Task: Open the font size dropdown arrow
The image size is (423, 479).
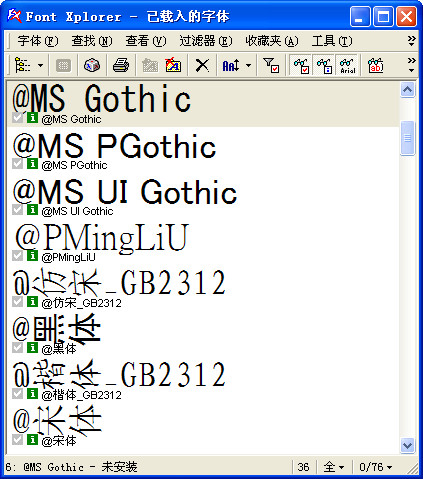Action: pos(248,65)
